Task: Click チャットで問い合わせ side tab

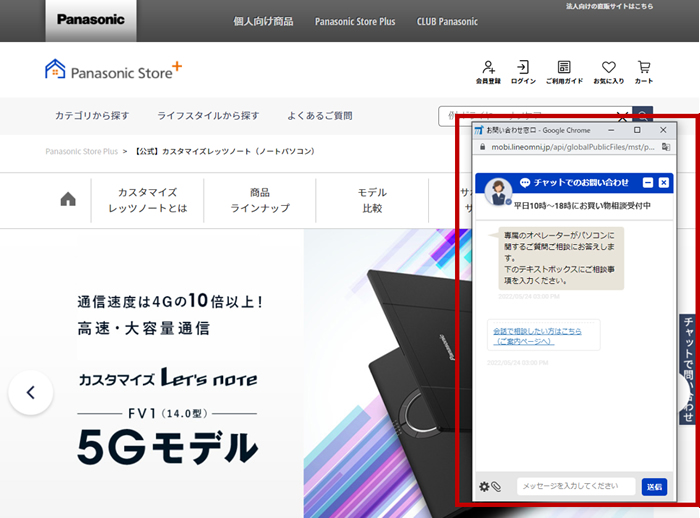Action: 688,369
